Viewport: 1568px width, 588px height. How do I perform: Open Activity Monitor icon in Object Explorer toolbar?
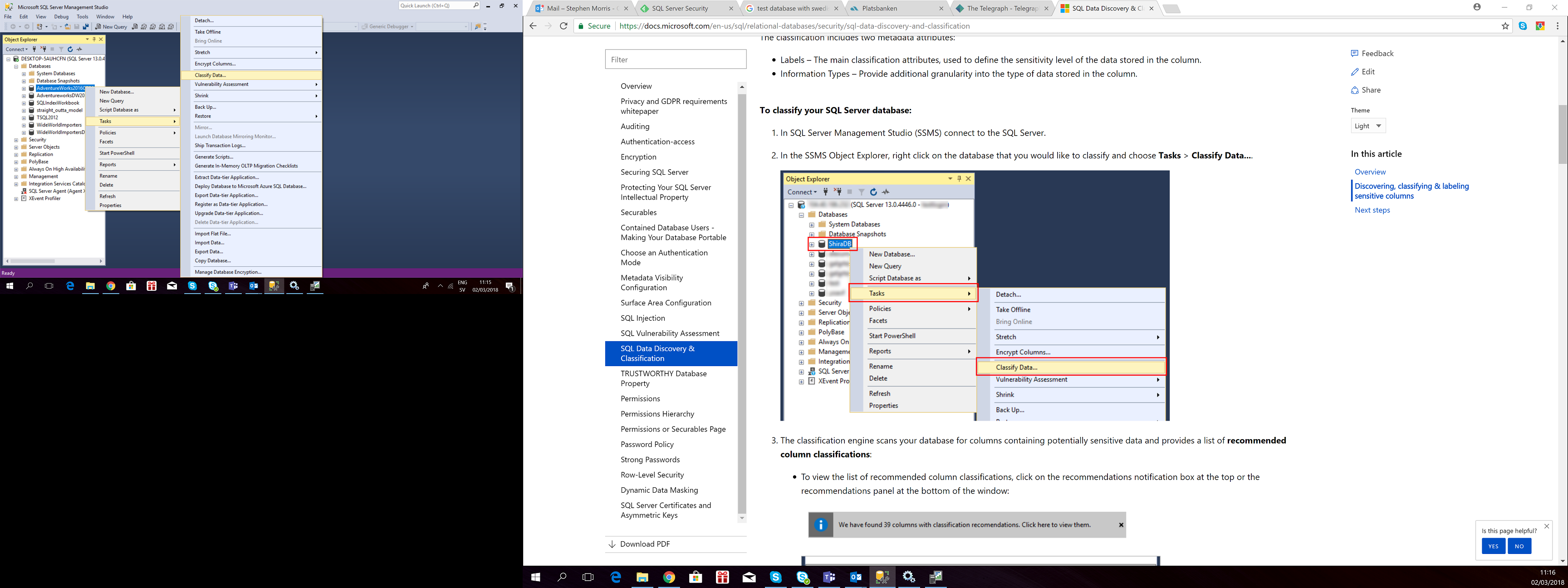(79, 49)
